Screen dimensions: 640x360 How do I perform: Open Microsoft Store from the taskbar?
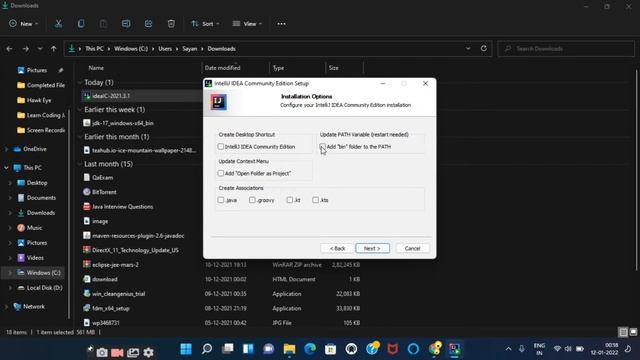point(331,349)
